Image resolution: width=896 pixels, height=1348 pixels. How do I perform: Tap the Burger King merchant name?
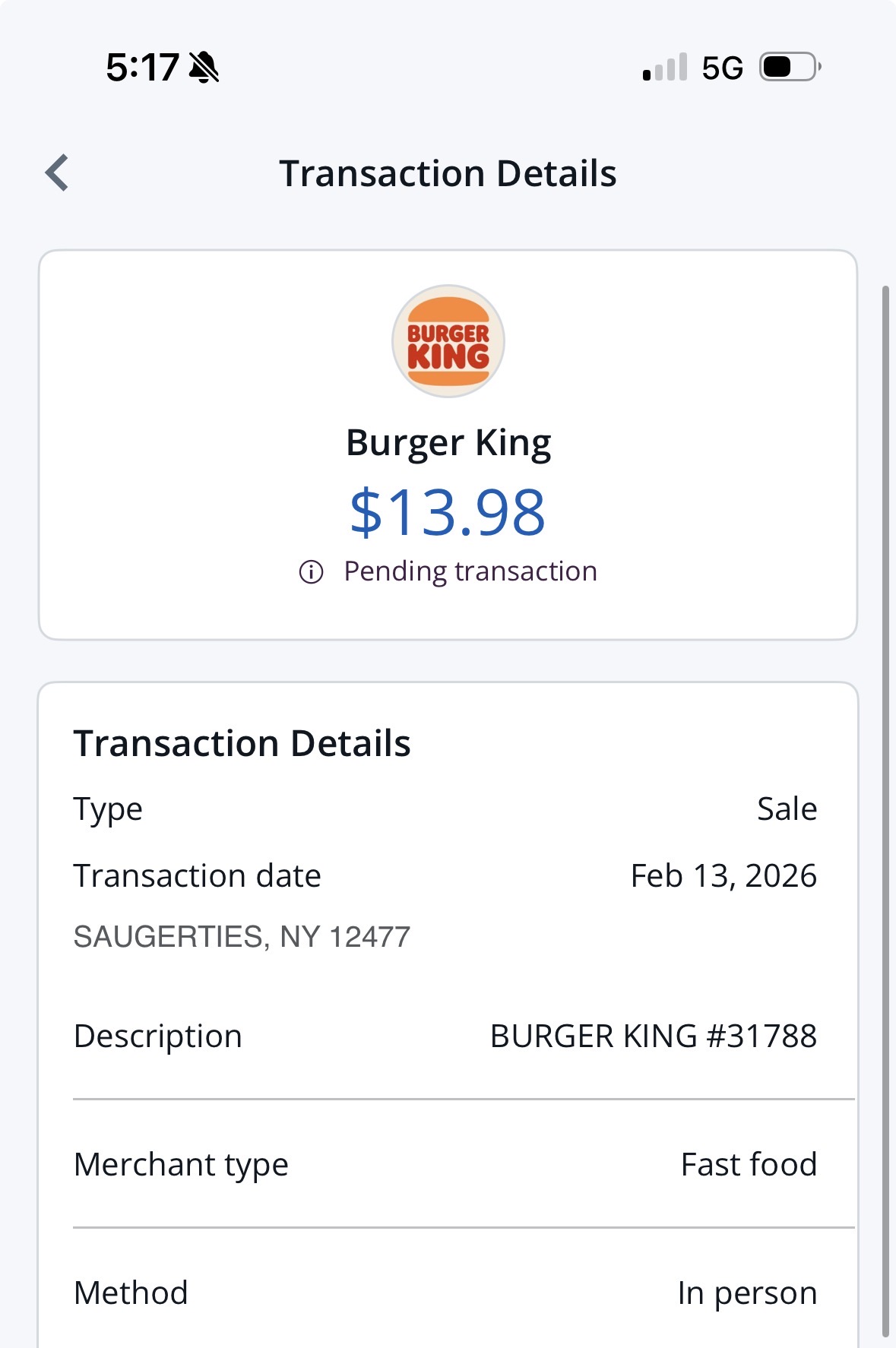click(448, 443)
